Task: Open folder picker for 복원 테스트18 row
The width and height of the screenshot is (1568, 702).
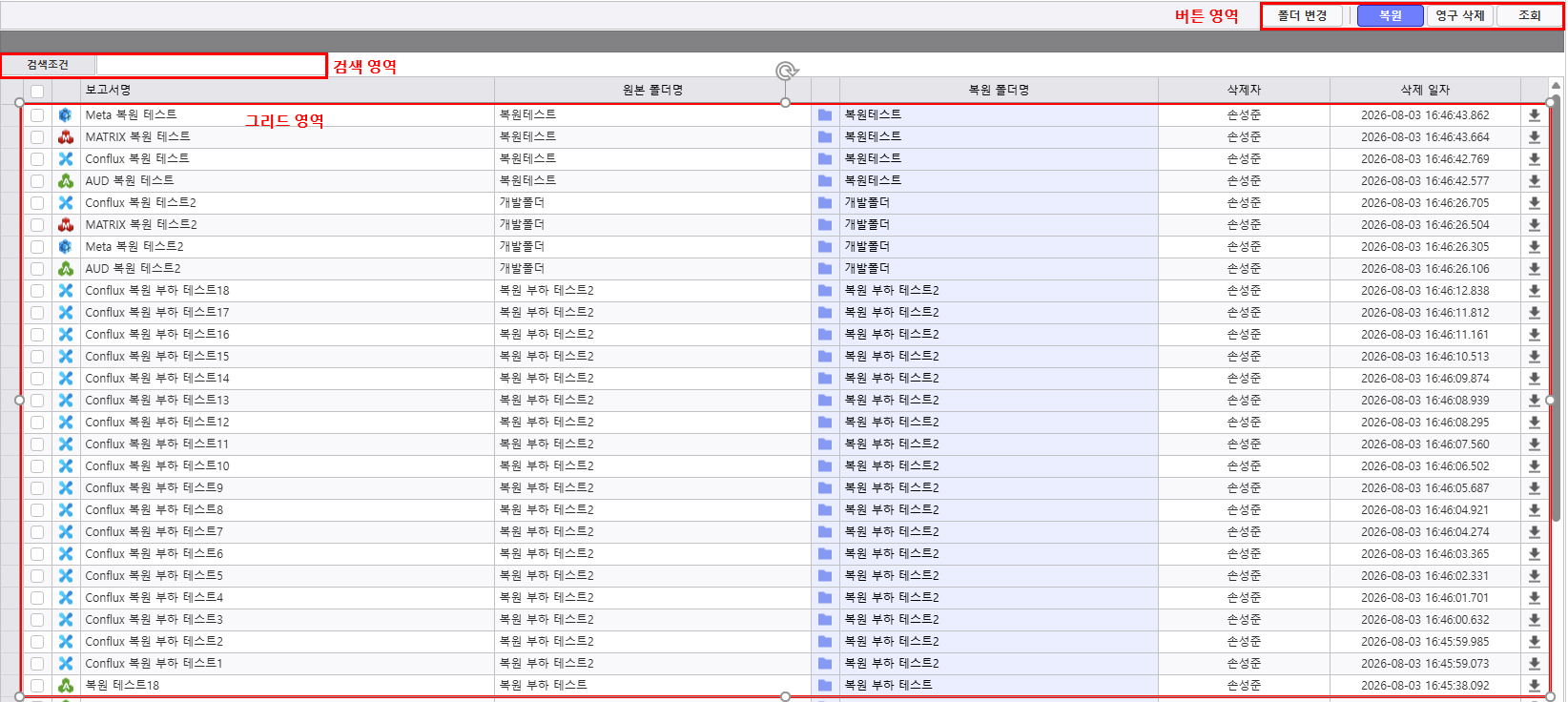Action: pos(825,685)
